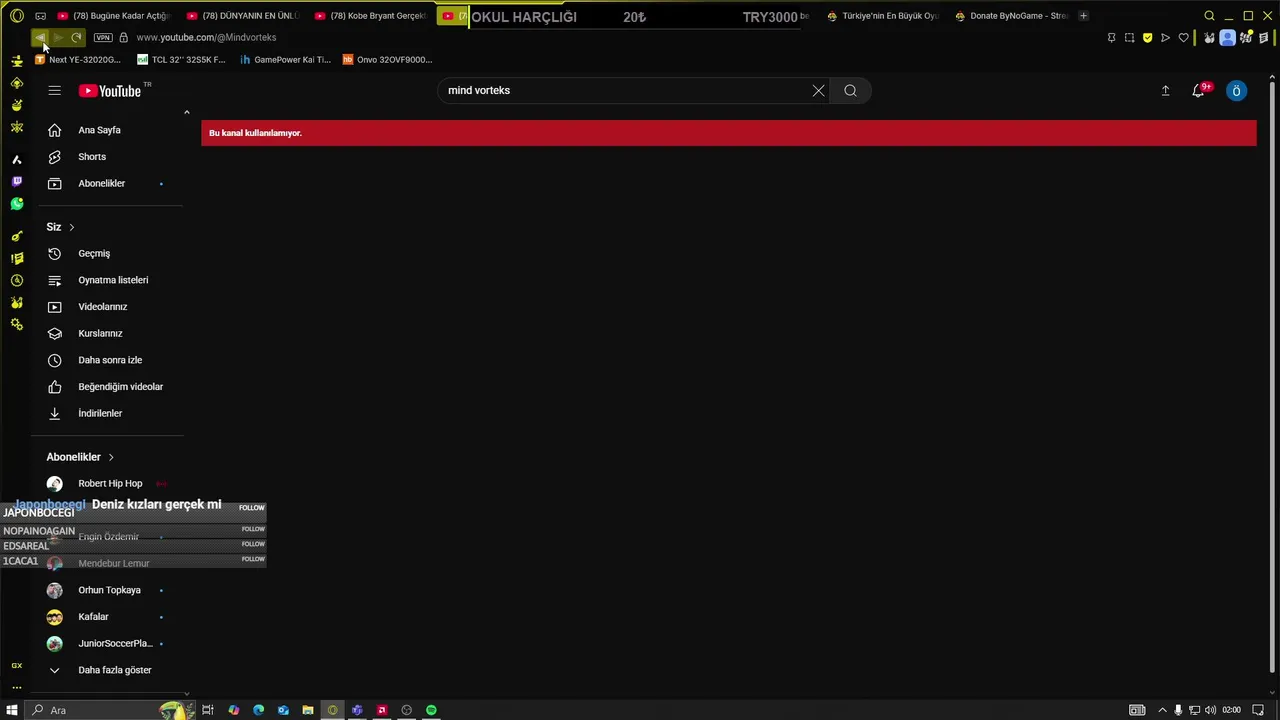Viewport: 1280px width, 720px height.
Task: Open Spotify from taskbar
Action: click(x=431, y=710)
